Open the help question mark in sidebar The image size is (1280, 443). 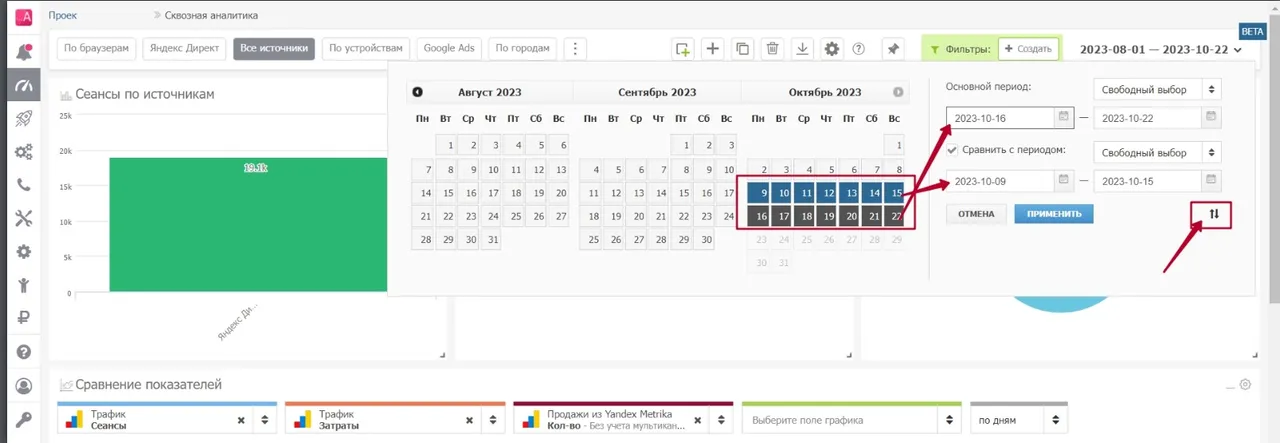tap(23, 352)
